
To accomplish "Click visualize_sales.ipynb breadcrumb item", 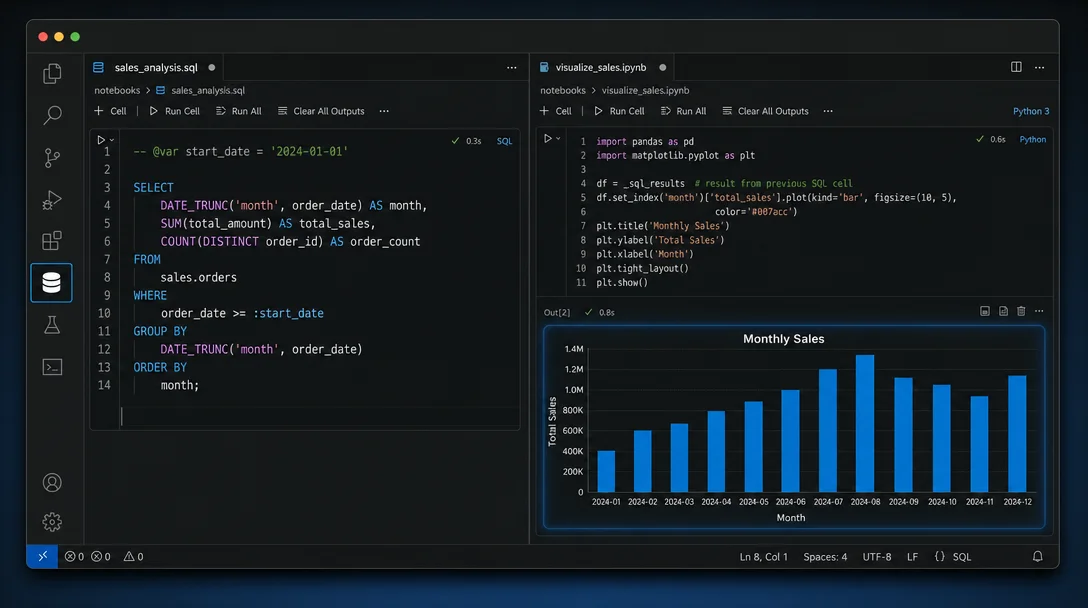I will point(645,90).
